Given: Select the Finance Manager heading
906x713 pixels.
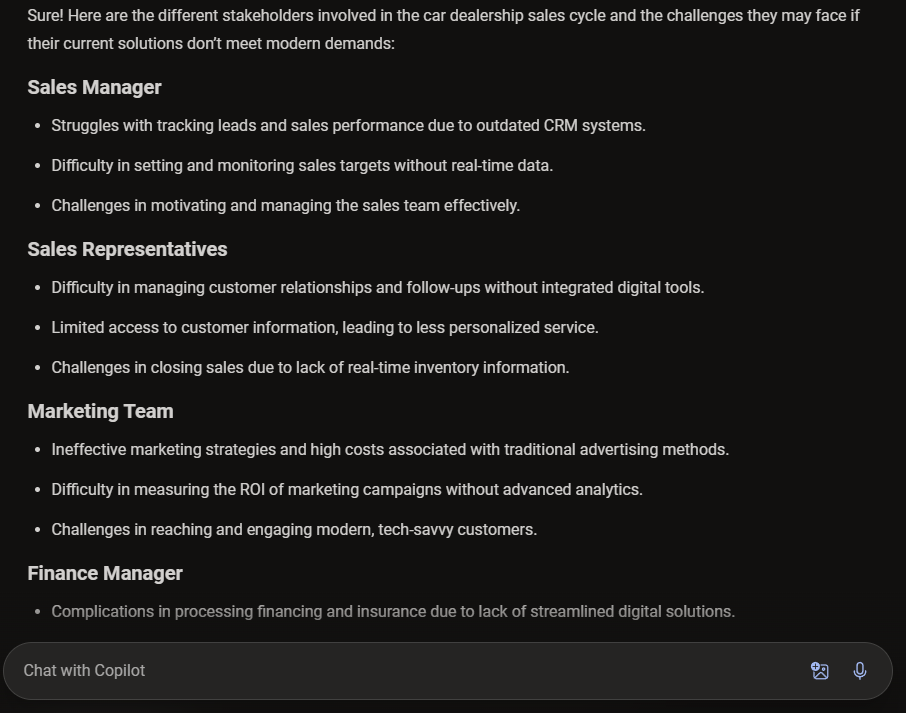Looking at the screenshot, I should [105, 573].
